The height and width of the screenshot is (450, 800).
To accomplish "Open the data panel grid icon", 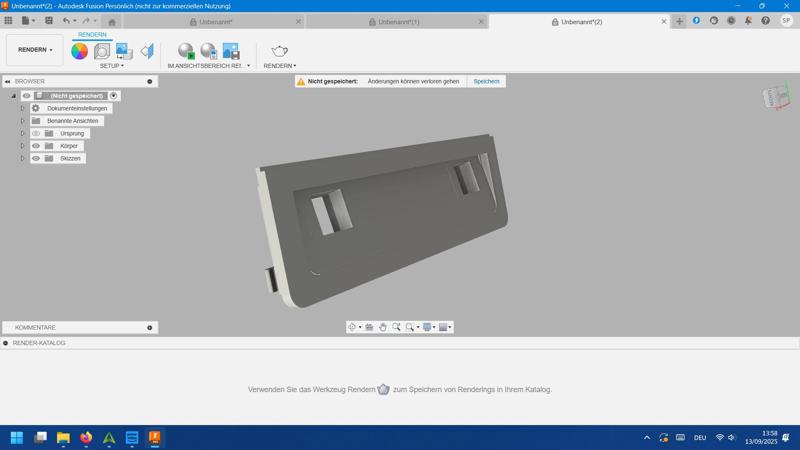I will (x=8, y=21).
